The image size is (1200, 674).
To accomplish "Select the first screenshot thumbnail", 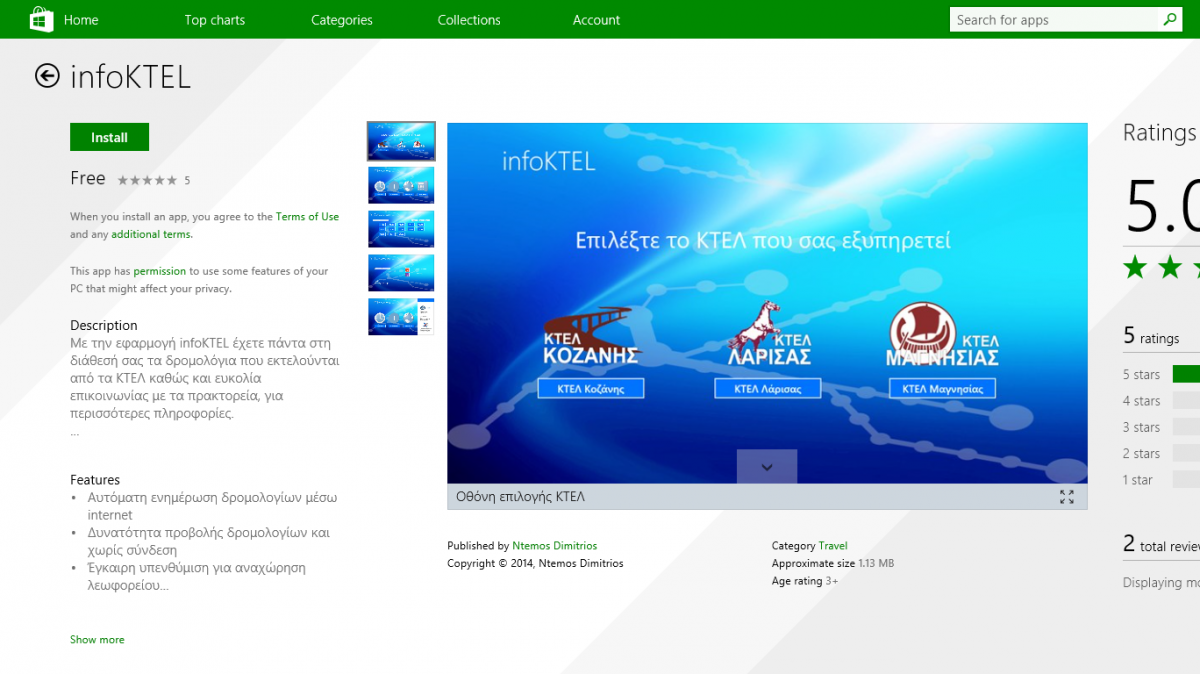I will 401,141.
